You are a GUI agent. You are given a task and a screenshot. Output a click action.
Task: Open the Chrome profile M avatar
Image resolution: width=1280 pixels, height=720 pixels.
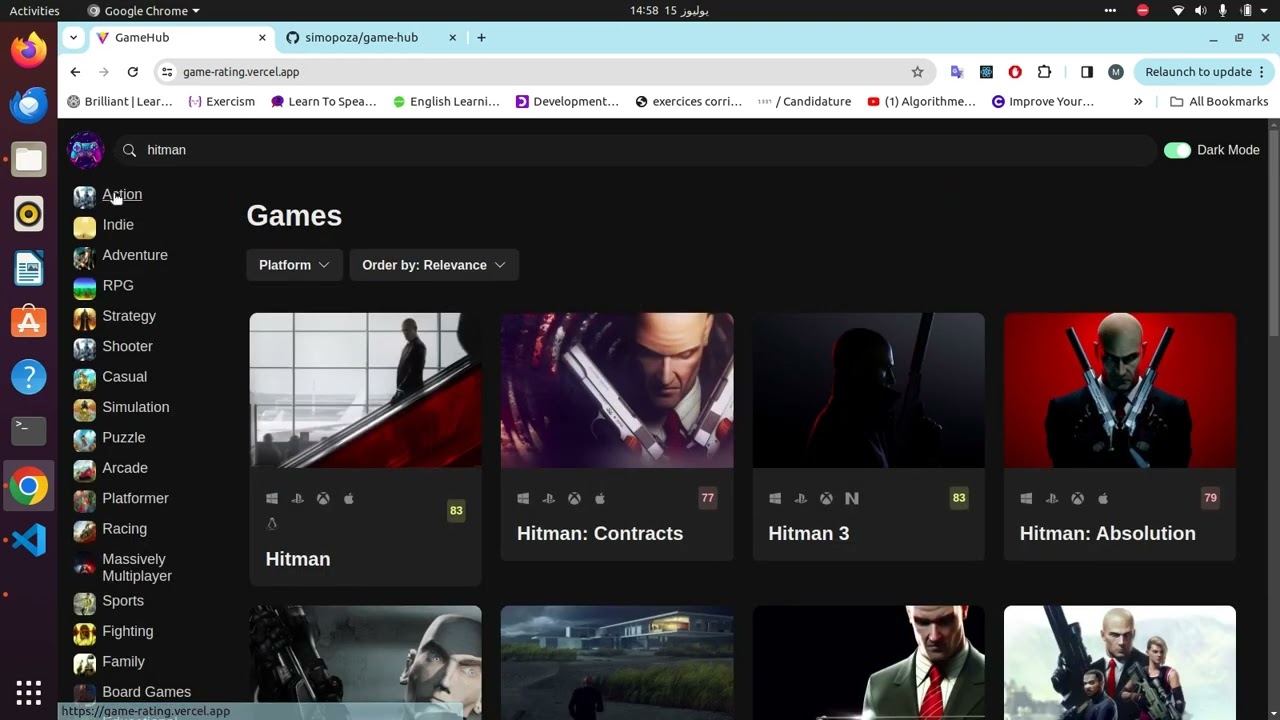coord(1116,72)
